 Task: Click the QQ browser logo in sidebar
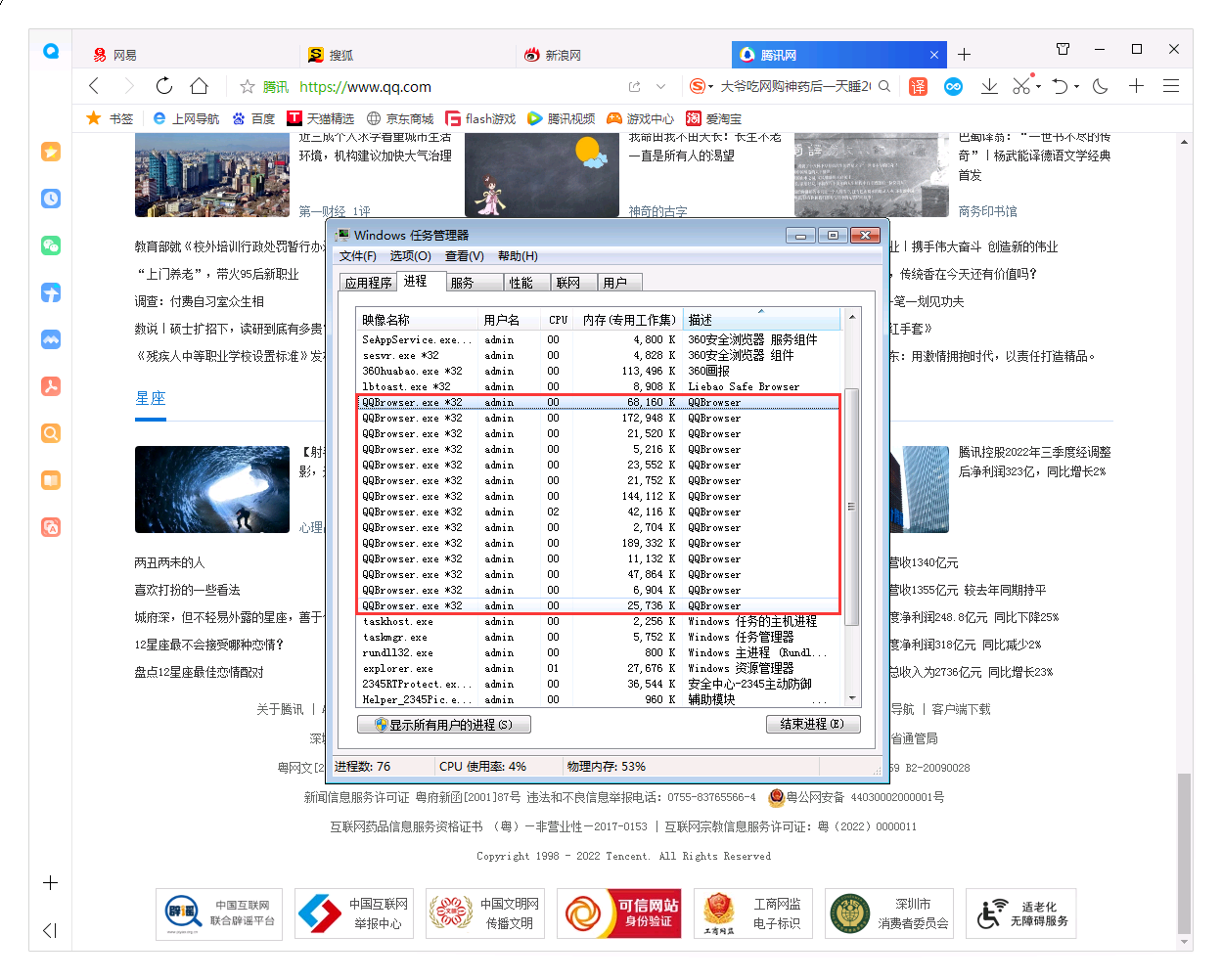[x=51, y=51]
